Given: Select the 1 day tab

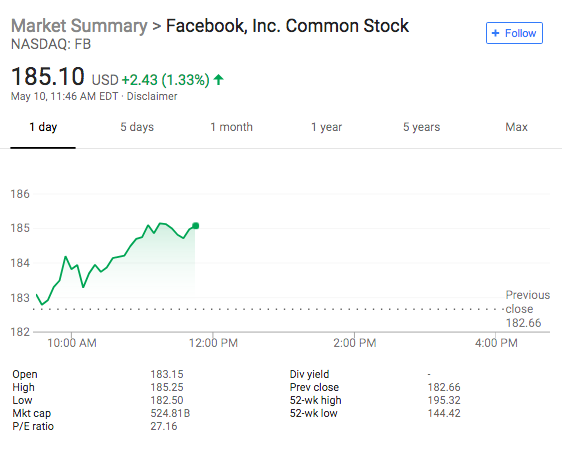Looking at the screenshot, I should [x=43, y=127].
